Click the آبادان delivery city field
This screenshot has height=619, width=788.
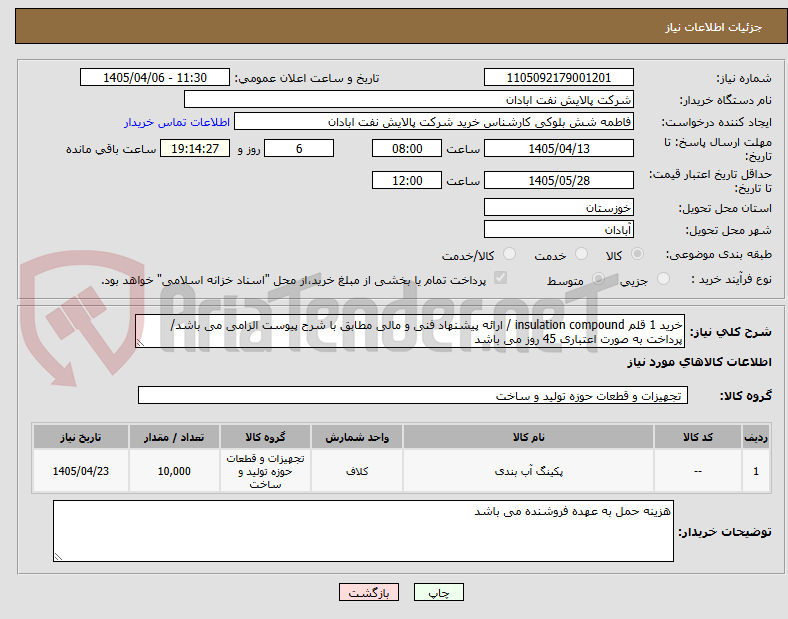558,230
